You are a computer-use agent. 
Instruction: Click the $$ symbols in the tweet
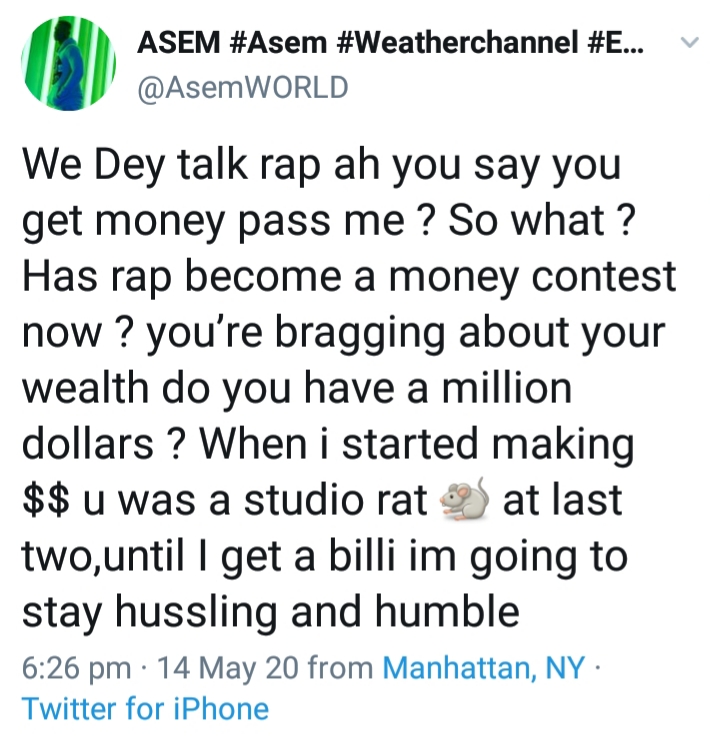(45, 500)
